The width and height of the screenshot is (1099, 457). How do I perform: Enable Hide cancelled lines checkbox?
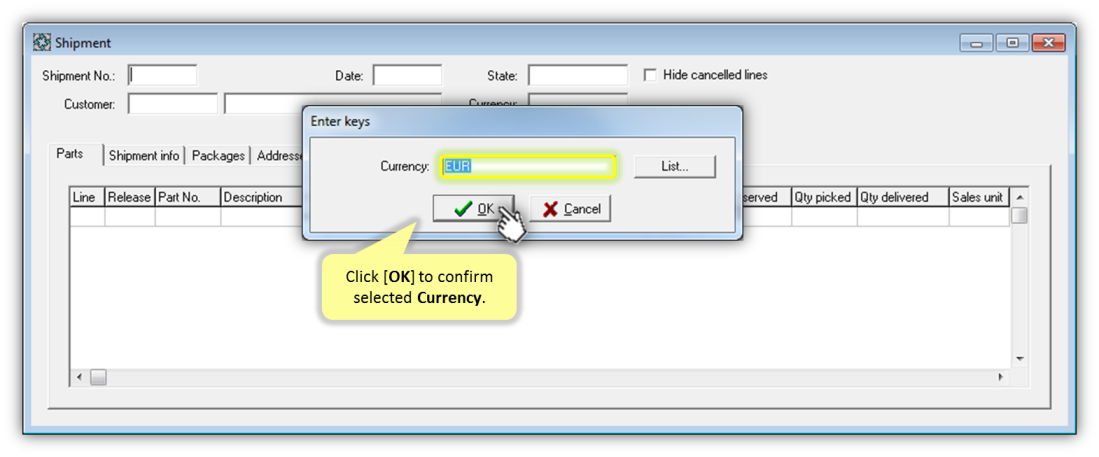click(650, 74)
